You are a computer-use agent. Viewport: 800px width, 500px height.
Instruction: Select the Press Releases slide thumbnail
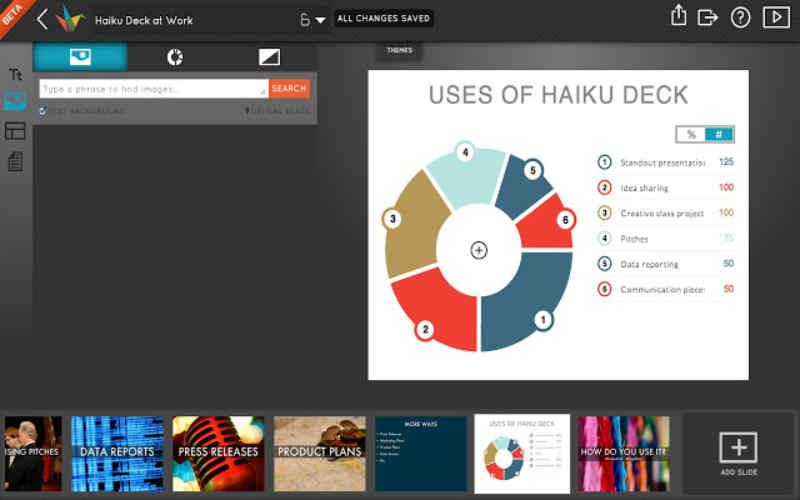click(x=218, y=452)
